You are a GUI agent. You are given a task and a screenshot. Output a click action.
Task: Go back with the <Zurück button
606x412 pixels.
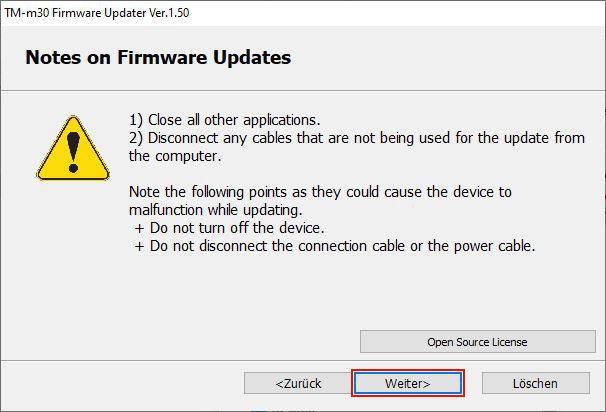click(299, 383)
